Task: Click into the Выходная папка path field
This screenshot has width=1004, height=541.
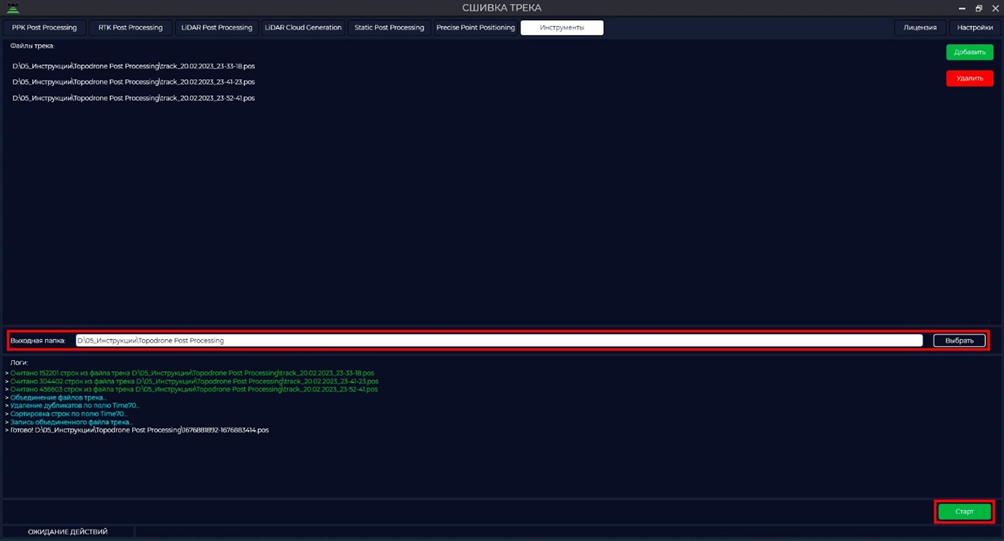Action: coord(499,341)
